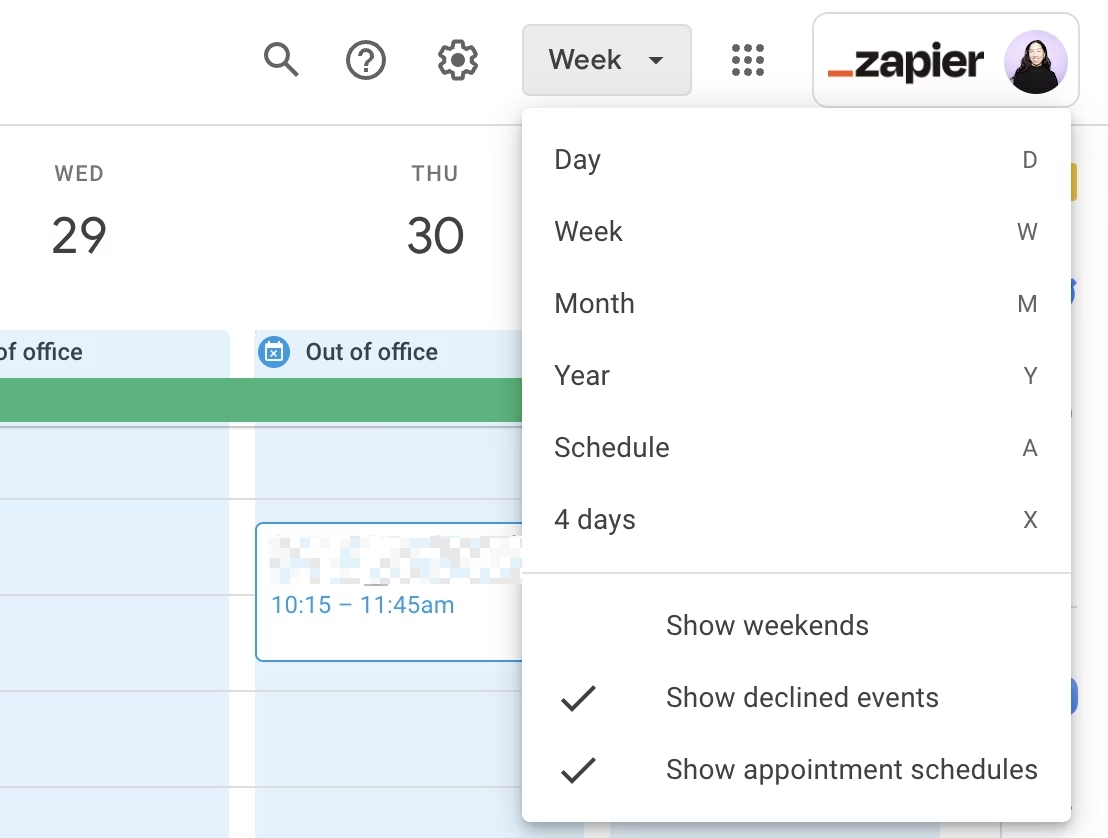
Task: Click the Zapier logo
Action: tap(906, 62)
